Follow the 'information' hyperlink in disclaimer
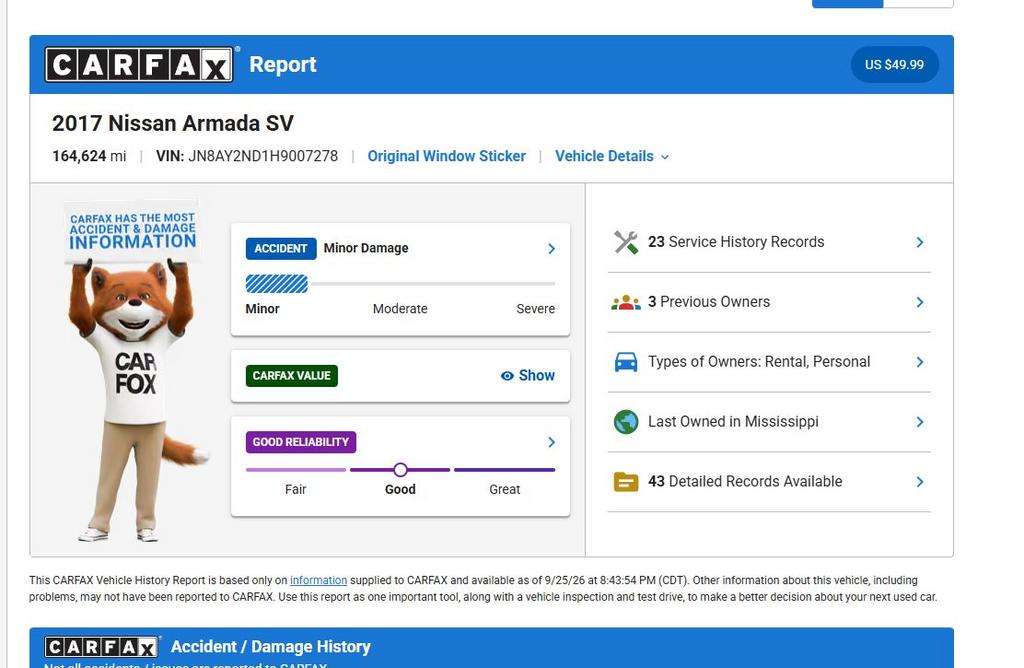Viewport: 1024px width, 668px height. point(319,581)
